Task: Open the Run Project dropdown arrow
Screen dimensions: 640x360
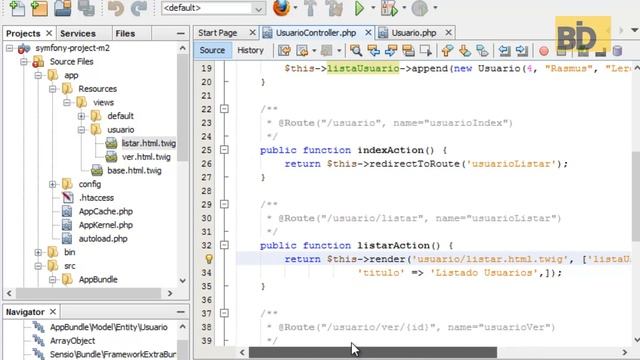Action: pos(373,8)
